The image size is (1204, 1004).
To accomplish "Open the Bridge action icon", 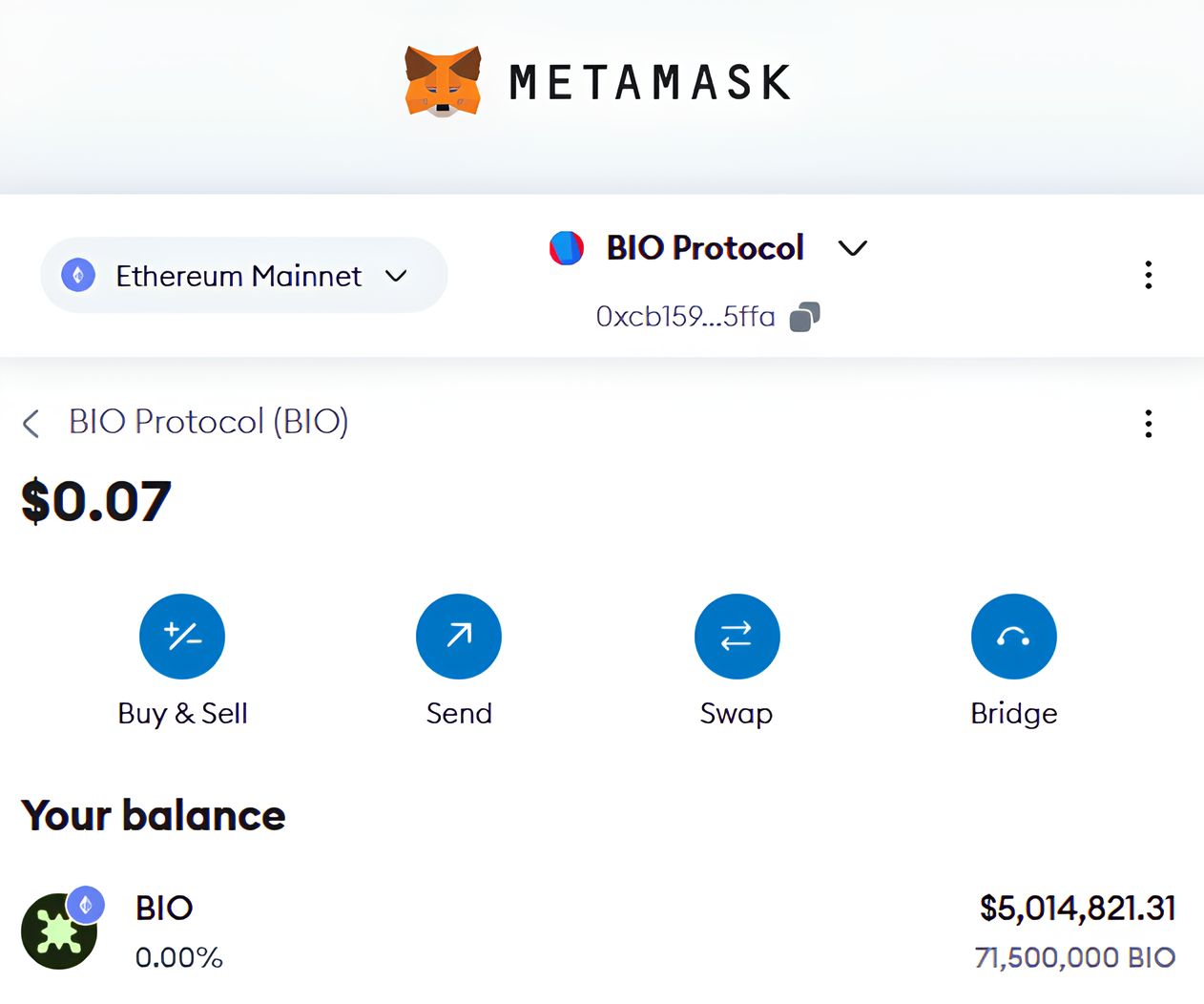I will point(1013,637).
